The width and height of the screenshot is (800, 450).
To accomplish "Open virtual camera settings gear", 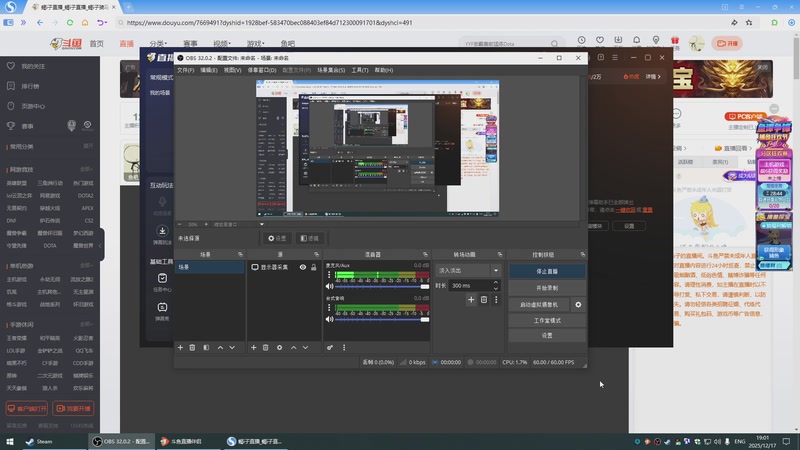I will coord(578,304).
